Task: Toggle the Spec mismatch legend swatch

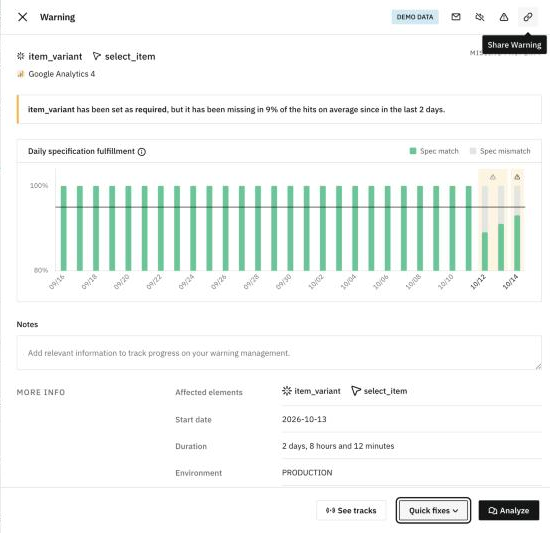Action: point(473,151)
